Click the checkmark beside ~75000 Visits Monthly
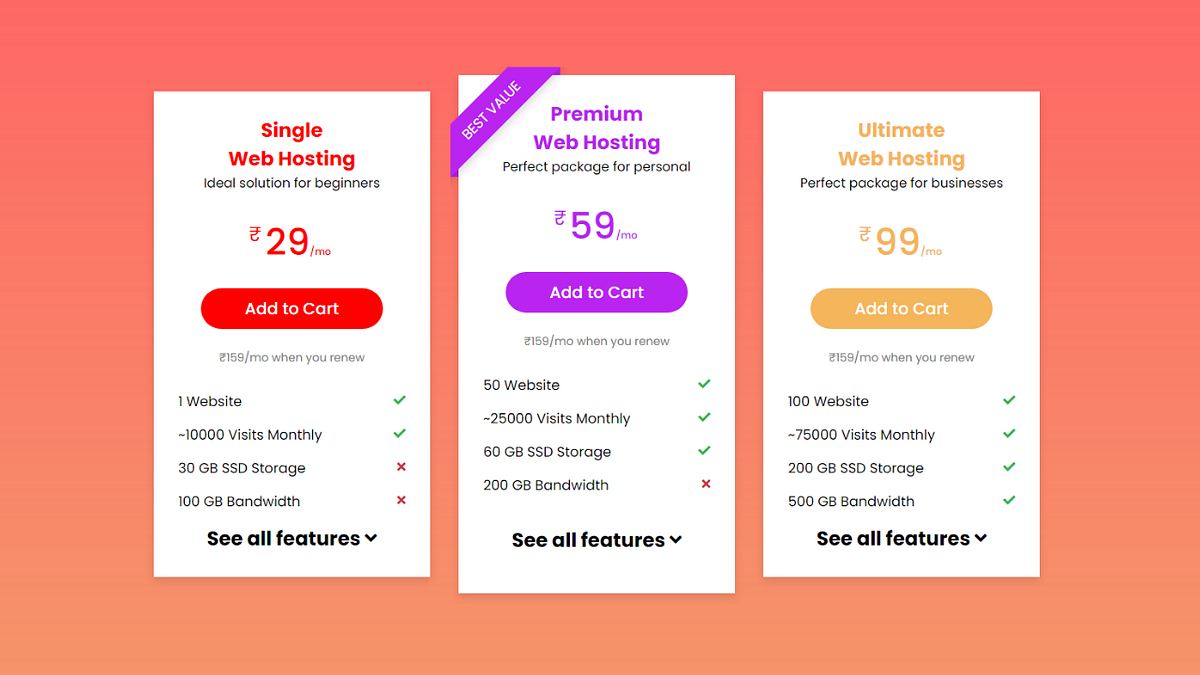This screenshot has width=1200, height=675. point(1009,434)
